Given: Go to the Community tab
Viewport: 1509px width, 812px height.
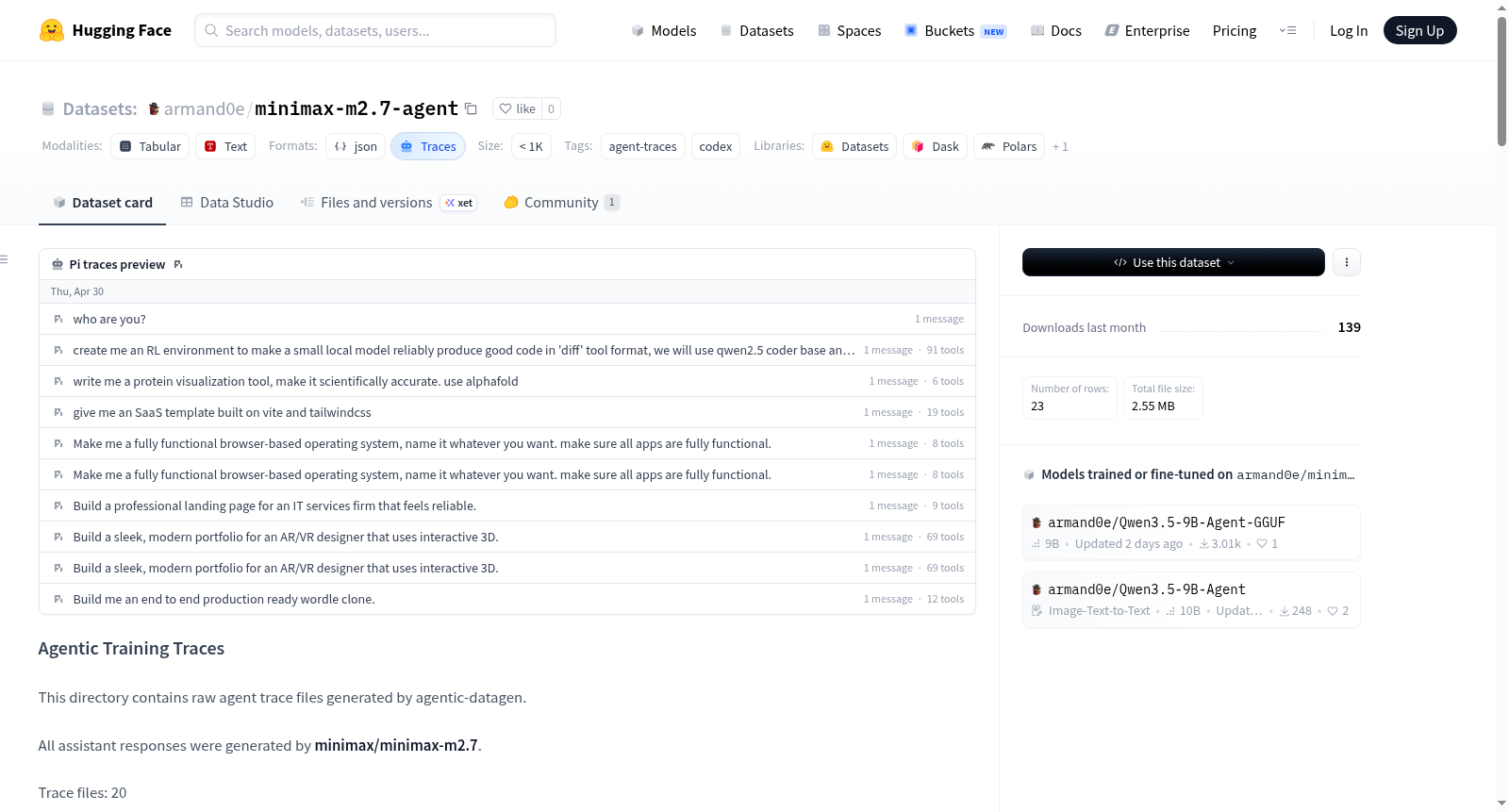Looking at the screenshot, I should [x=562, y=203].
